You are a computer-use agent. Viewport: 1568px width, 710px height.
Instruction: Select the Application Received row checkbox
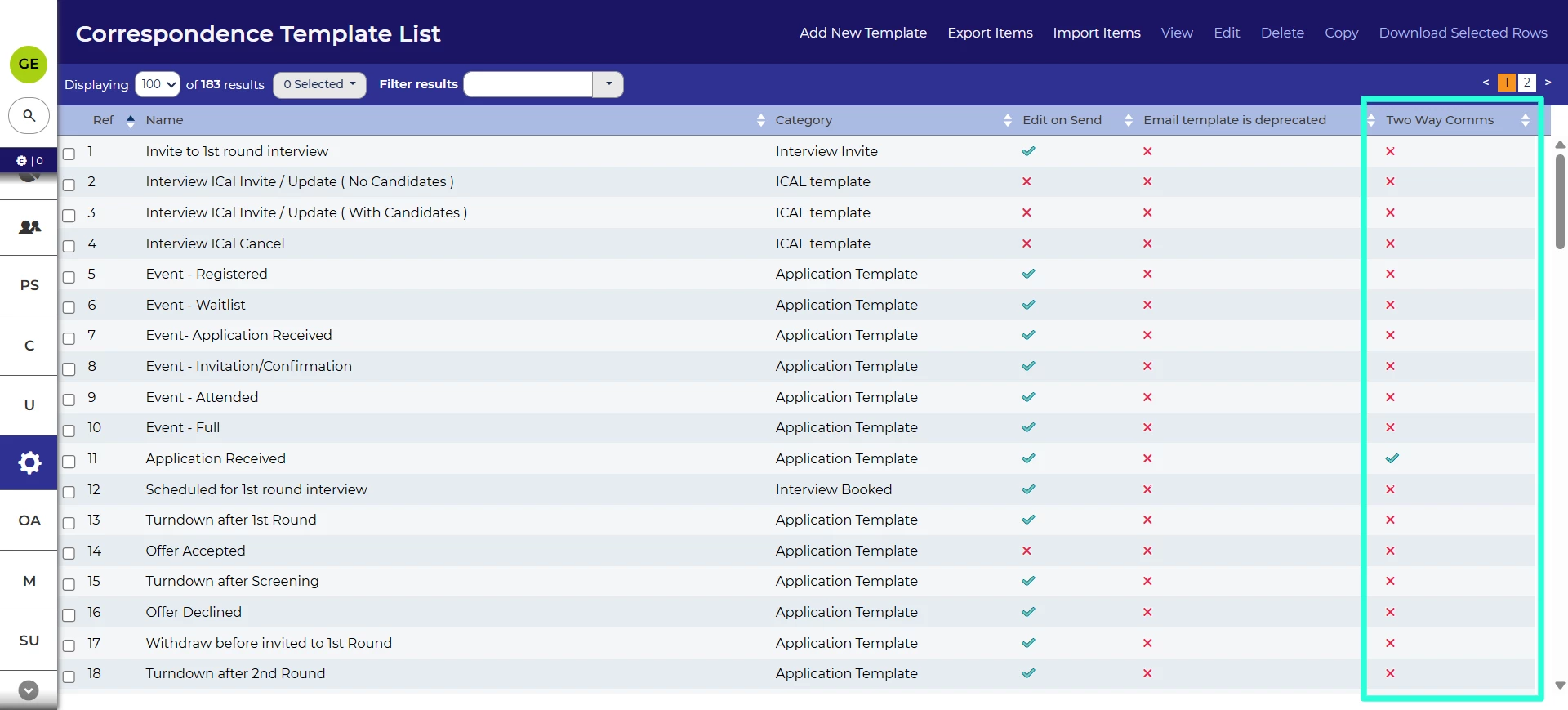pyautogui.click(x=69, y=461)
